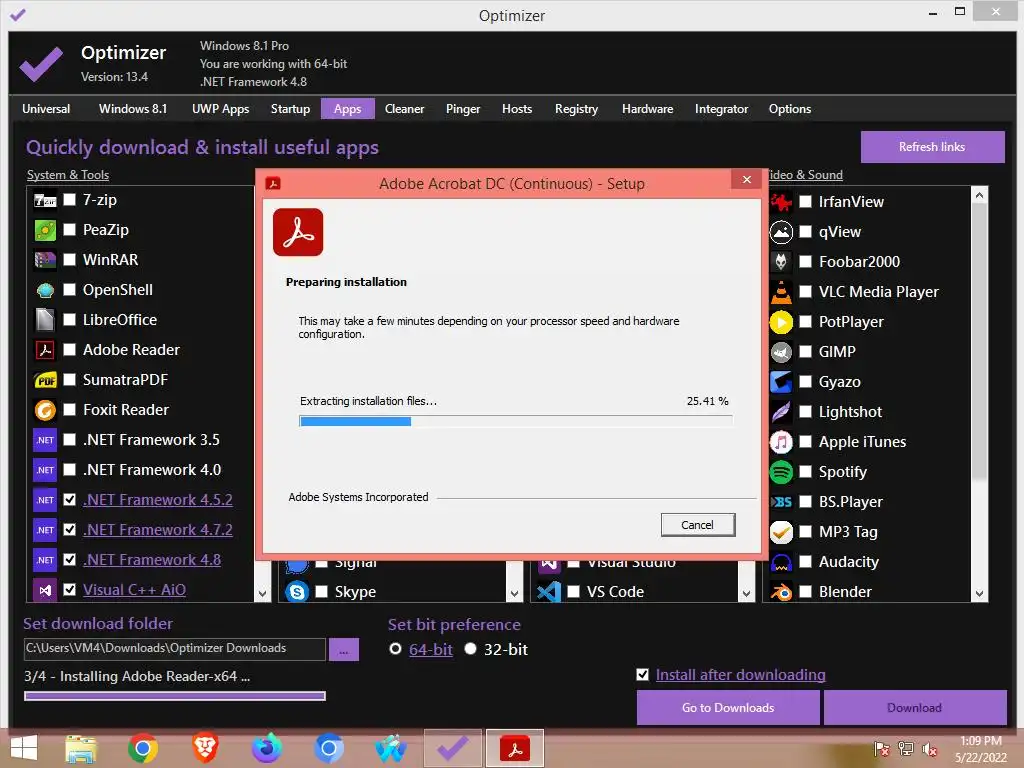1024x768 pixels.
Task: Click the Go to Downloads button
Action: (x=728, y=708)
